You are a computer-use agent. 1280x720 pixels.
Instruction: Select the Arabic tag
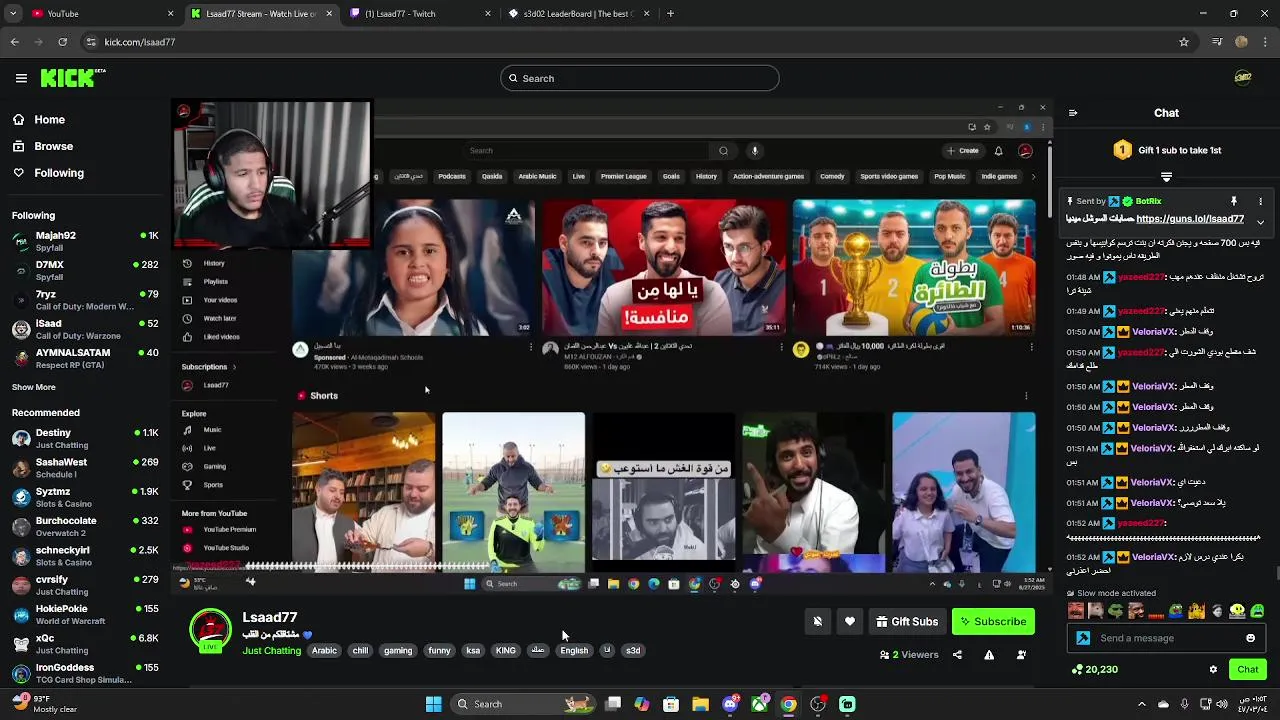[324, 651]
